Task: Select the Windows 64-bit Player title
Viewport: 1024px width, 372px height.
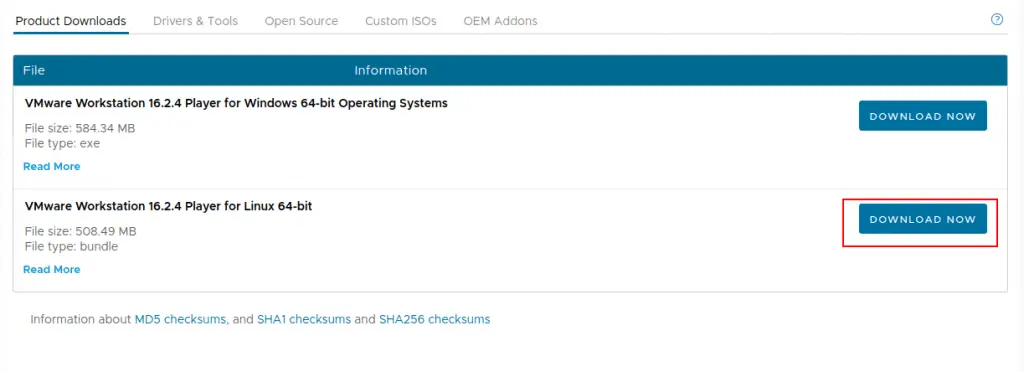Action: (236, 103)
